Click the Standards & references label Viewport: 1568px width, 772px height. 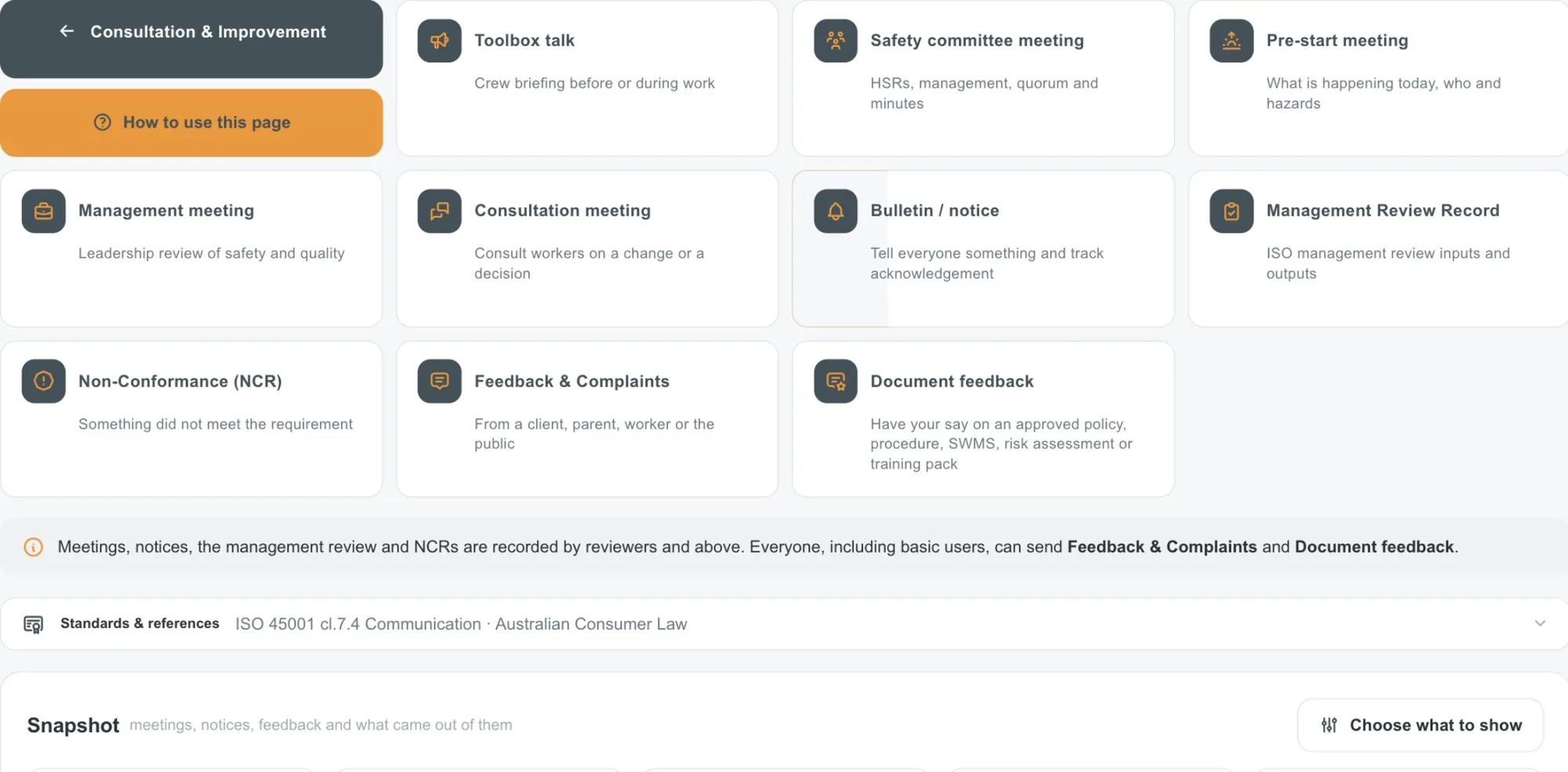tap(140, 624)
